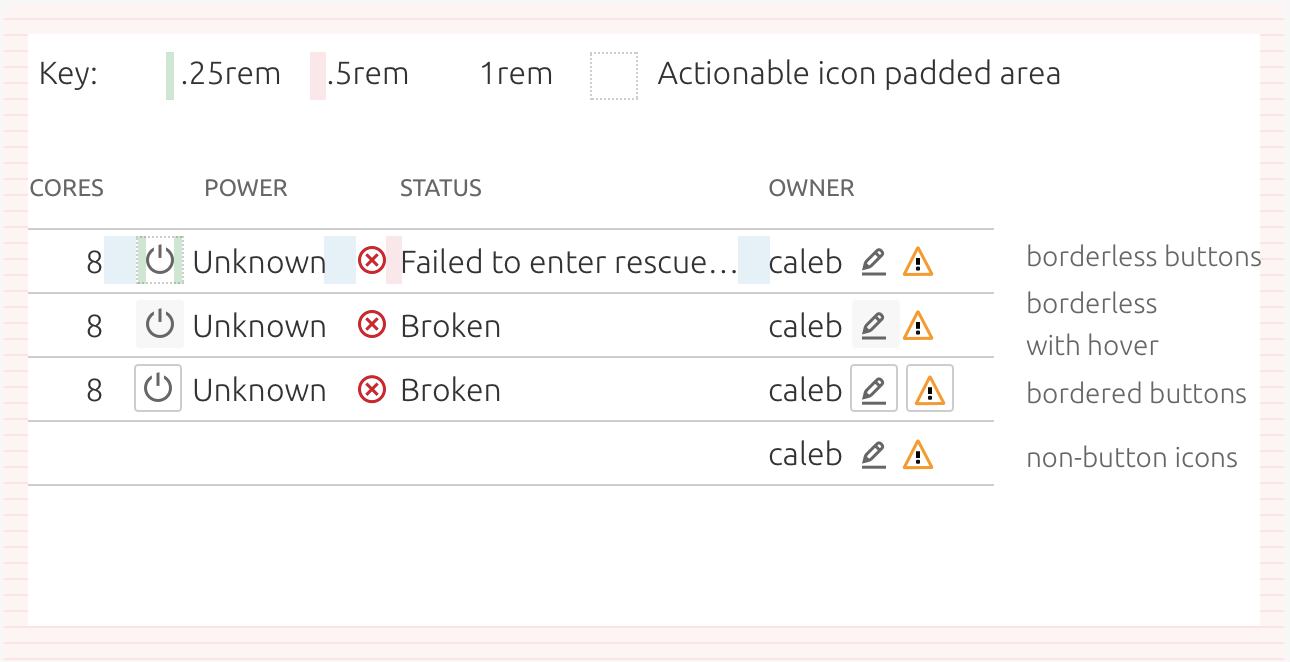This screenshot has width=1290, height=662.
Task: Click the bordered warning triangle button
Action: click(x=930, y=388)
